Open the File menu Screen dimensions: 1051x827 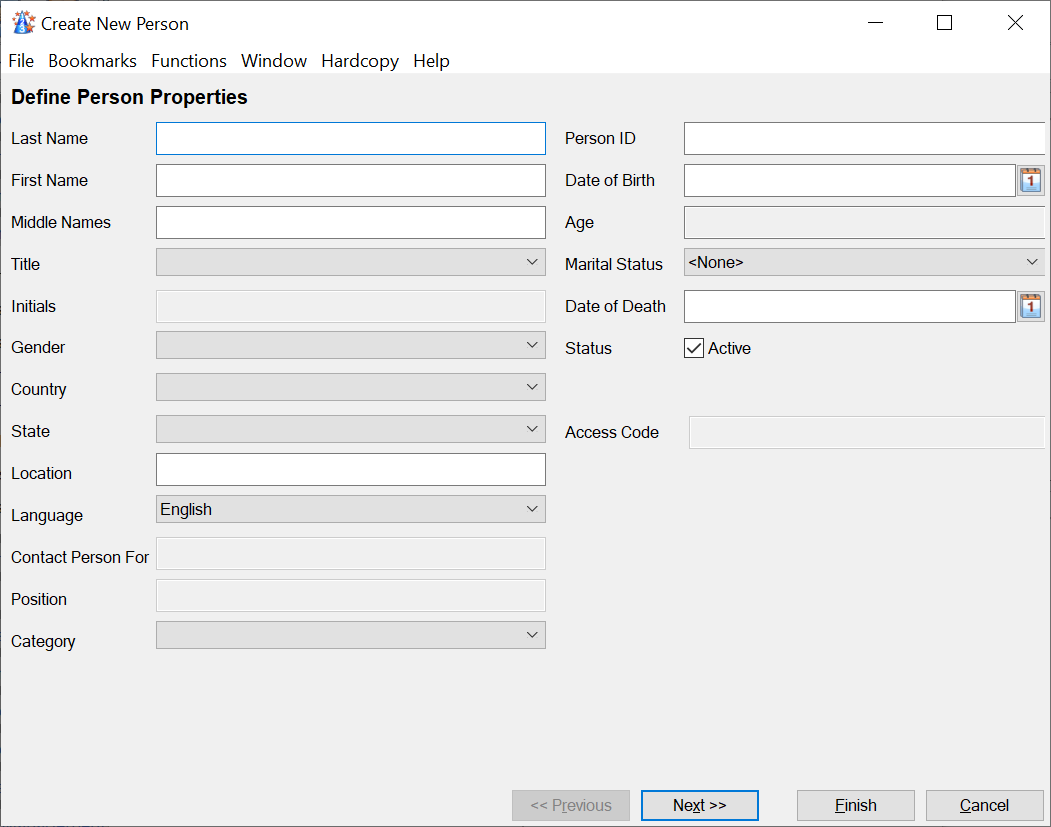(21, 61)
